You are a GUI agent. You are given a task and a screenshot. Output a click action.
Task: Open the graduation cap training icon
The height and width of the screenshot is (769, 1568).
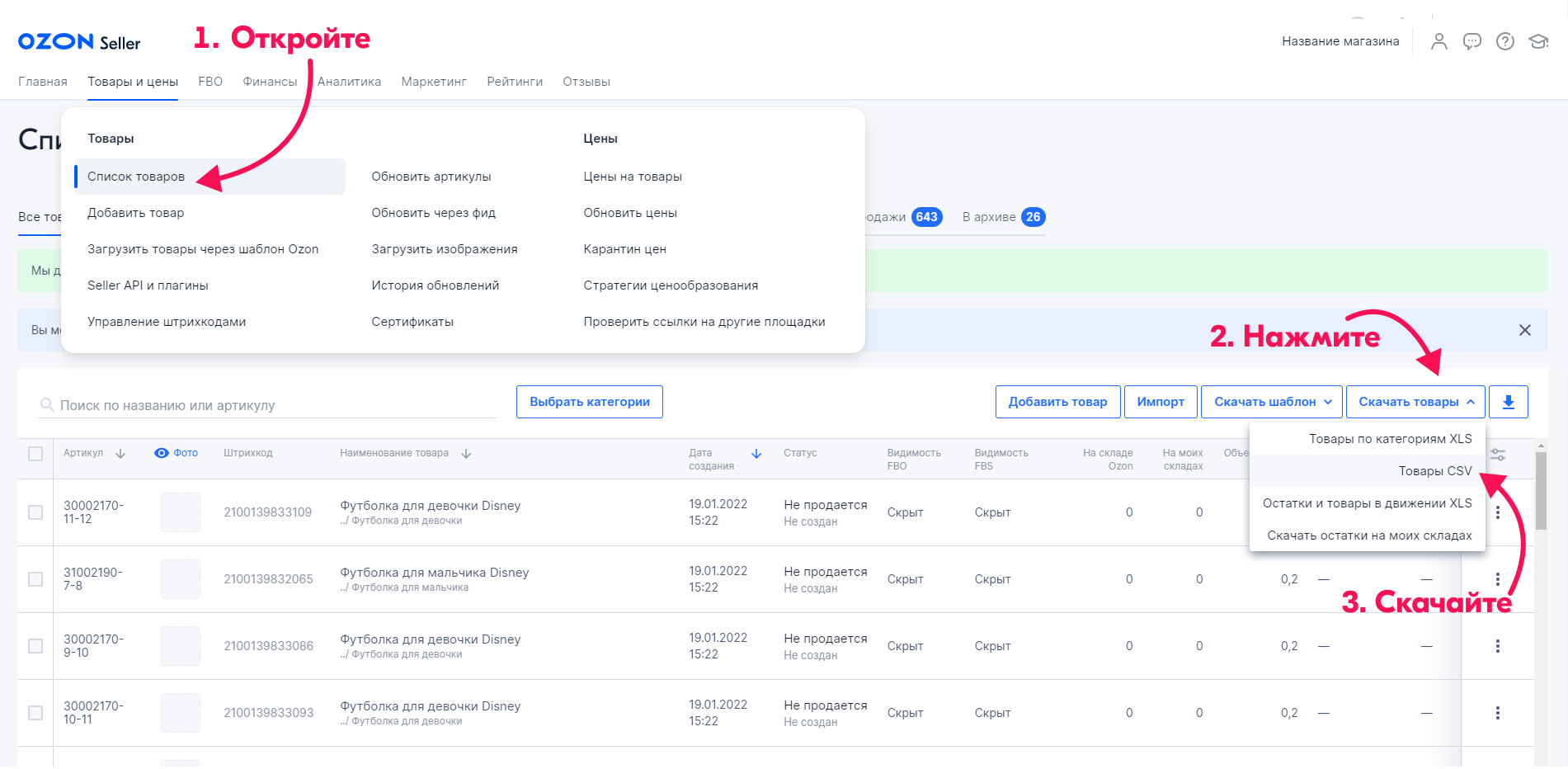point(1538,41)
